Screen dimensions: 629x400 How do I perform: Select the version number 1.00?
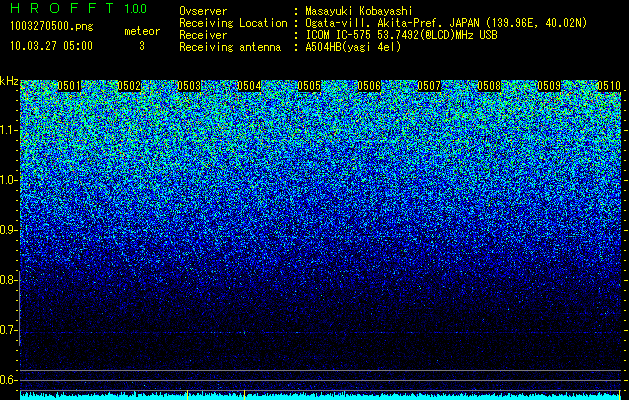point(136,8)
